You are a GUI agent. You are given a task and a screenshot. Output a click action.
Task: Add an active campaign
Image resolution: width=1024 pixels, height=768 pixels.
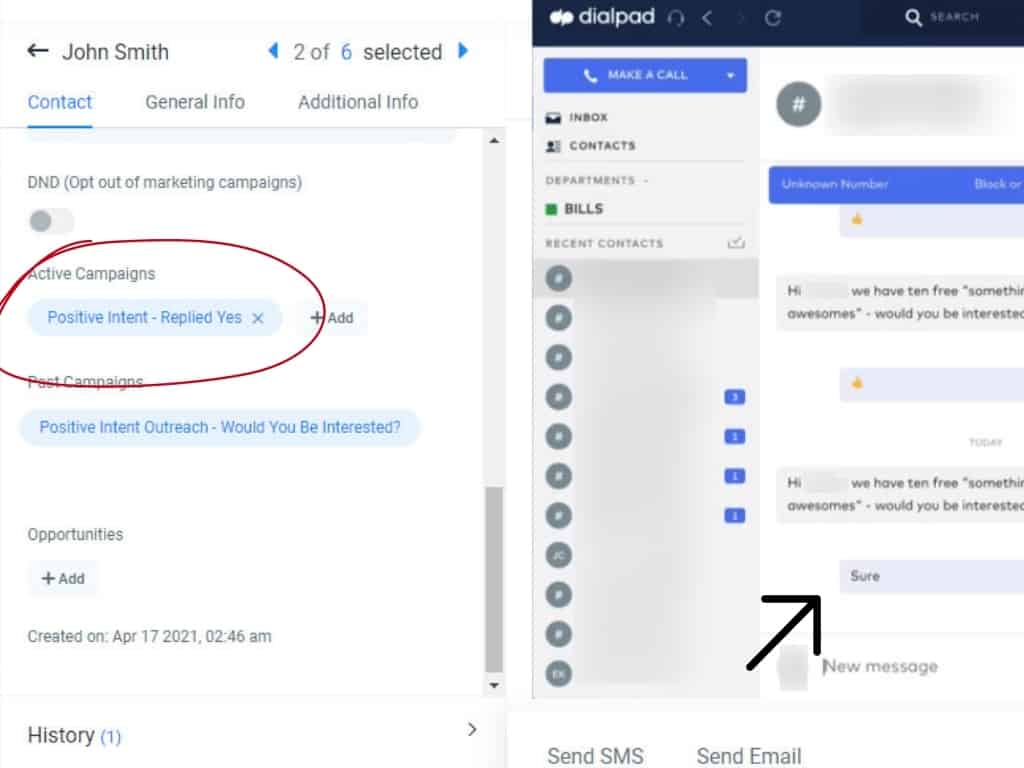(x=332, y=318)
